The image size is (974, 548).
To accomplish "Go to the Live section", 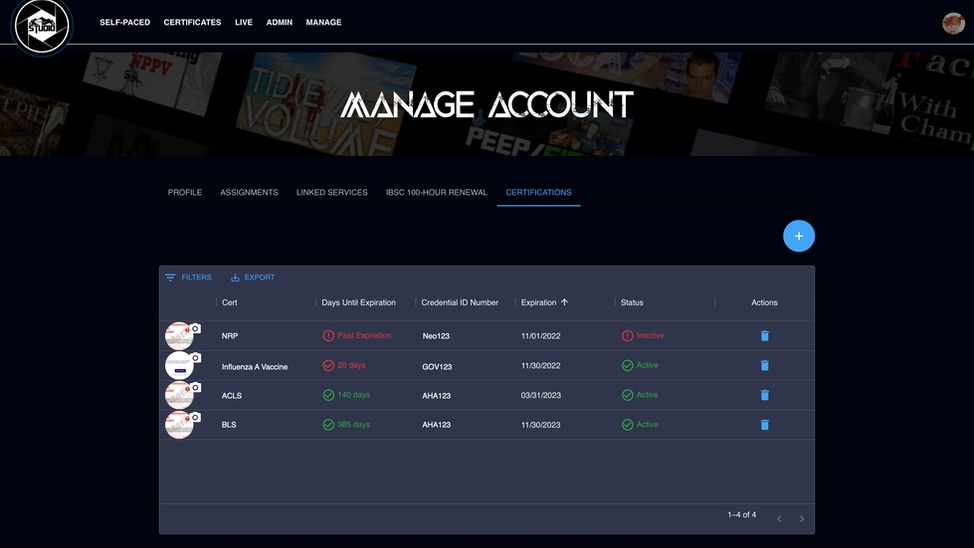I will click(244, 22).
